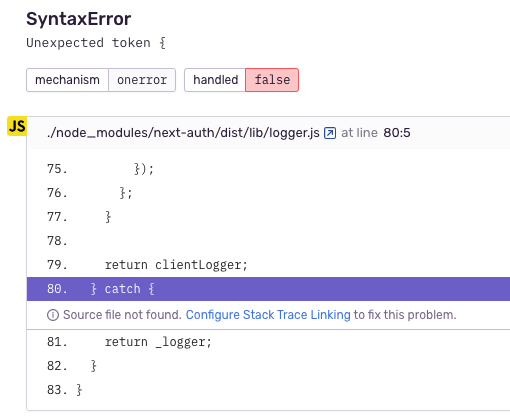Click the 'Unexpected token {' message
The image size is (510, 419).
pyautogui.click(x=96, y=43)
